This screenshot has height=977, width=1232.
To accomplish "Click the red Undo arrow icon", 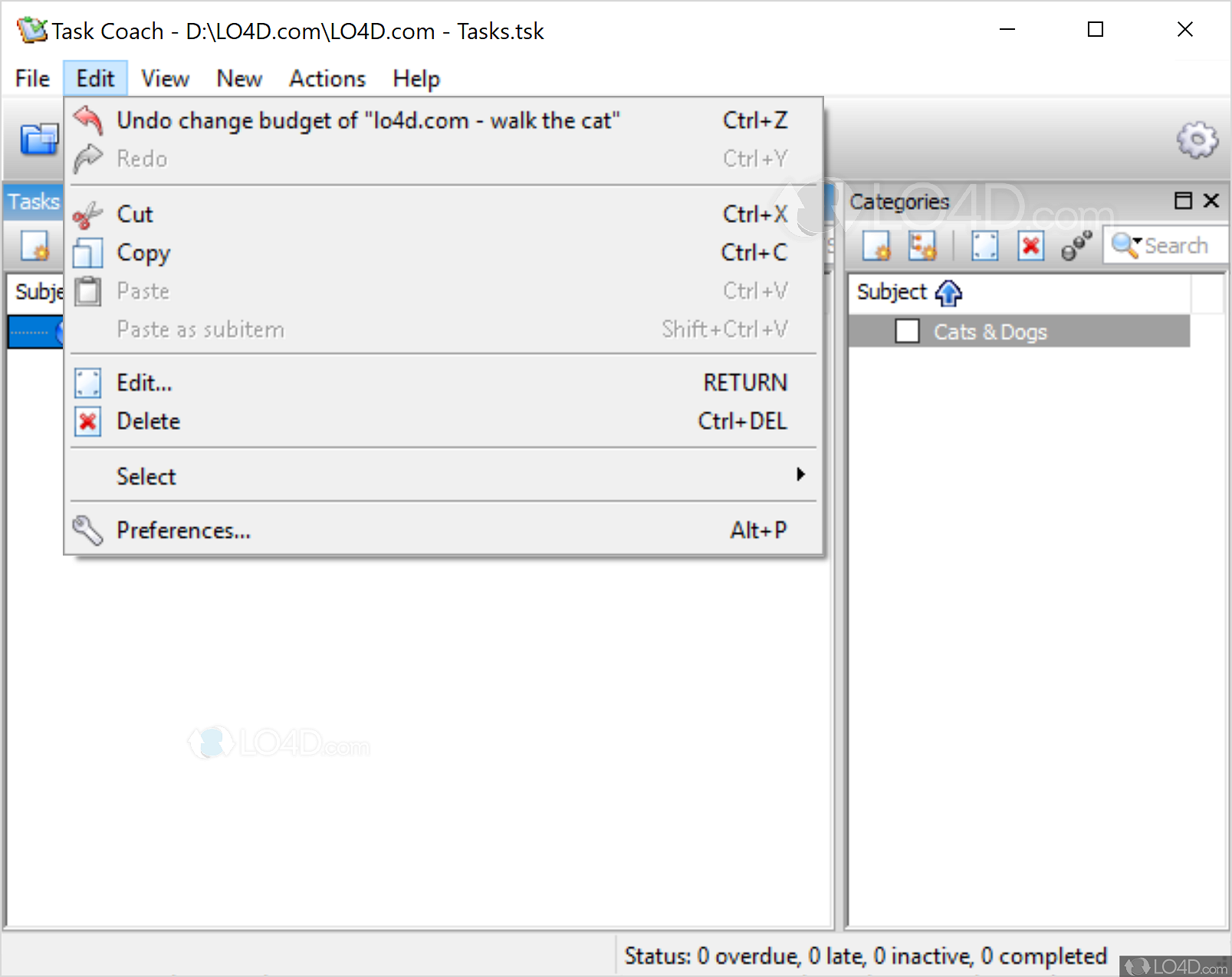I will [x=87, y=120].
